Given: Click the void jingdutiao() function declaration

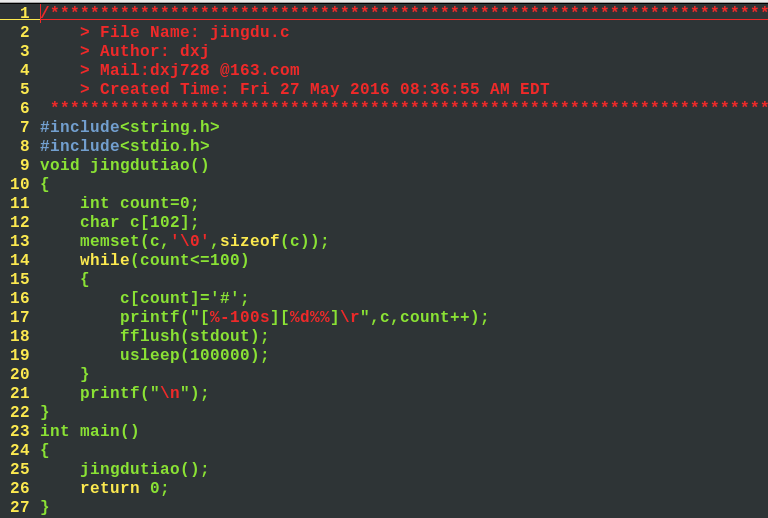Looking at the screenshot, I should point(124,165).
